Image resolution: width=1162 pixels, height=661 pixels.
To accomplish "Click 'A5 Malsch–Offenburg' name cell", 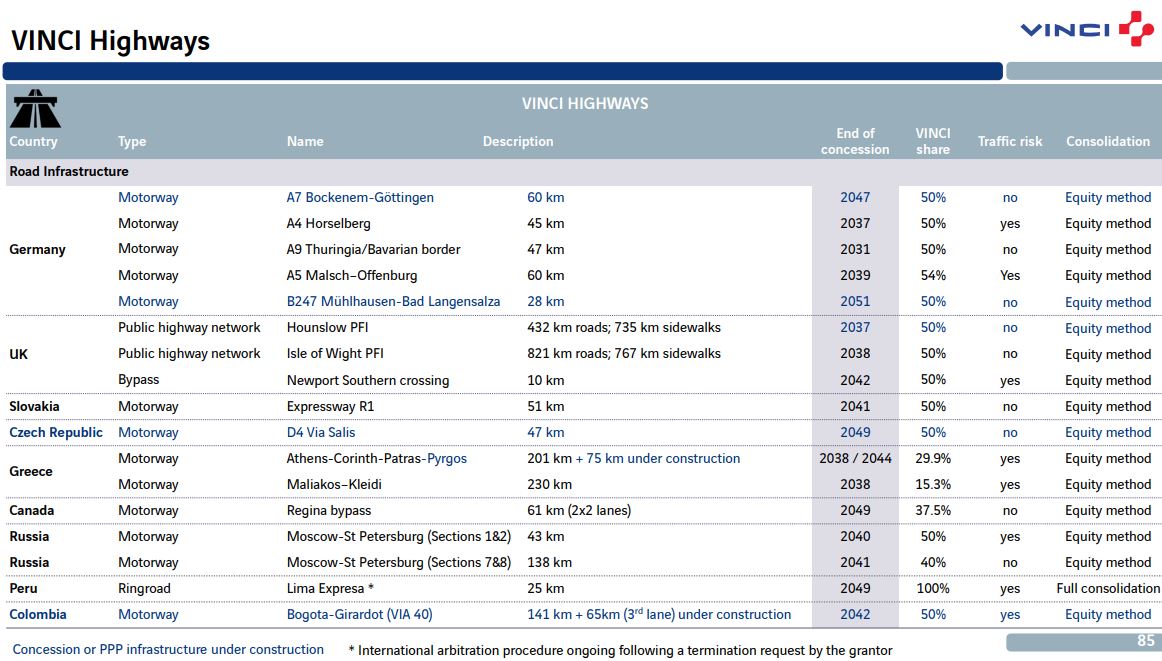I will 352,275.
